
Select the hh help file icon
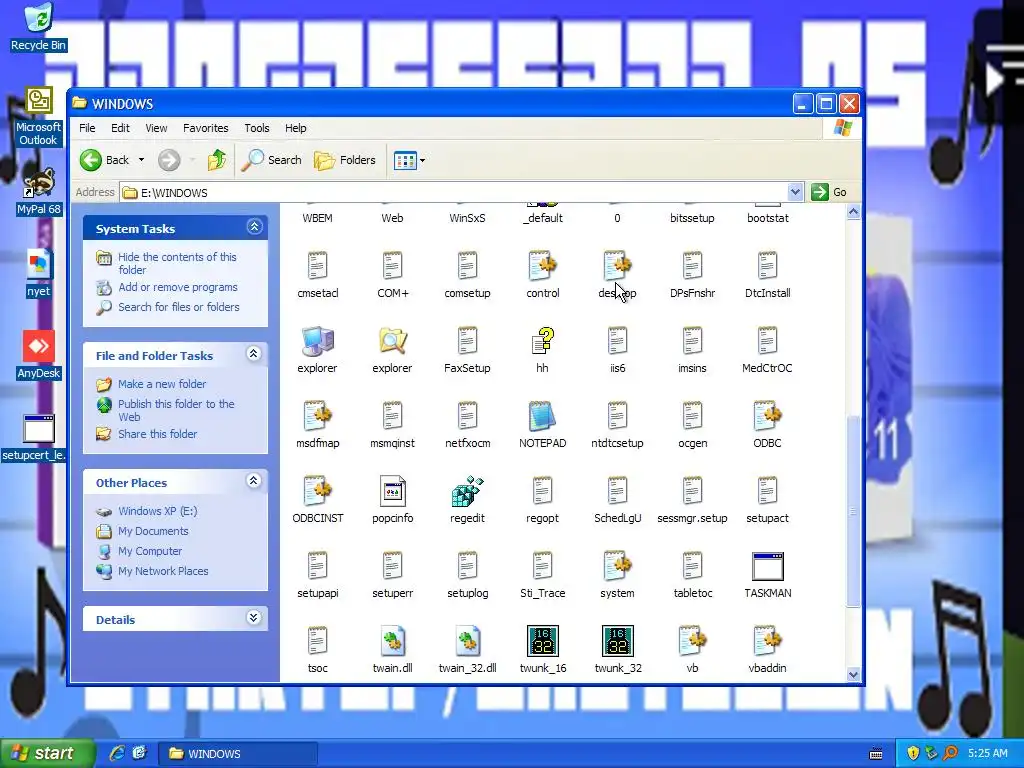[542, 341]
